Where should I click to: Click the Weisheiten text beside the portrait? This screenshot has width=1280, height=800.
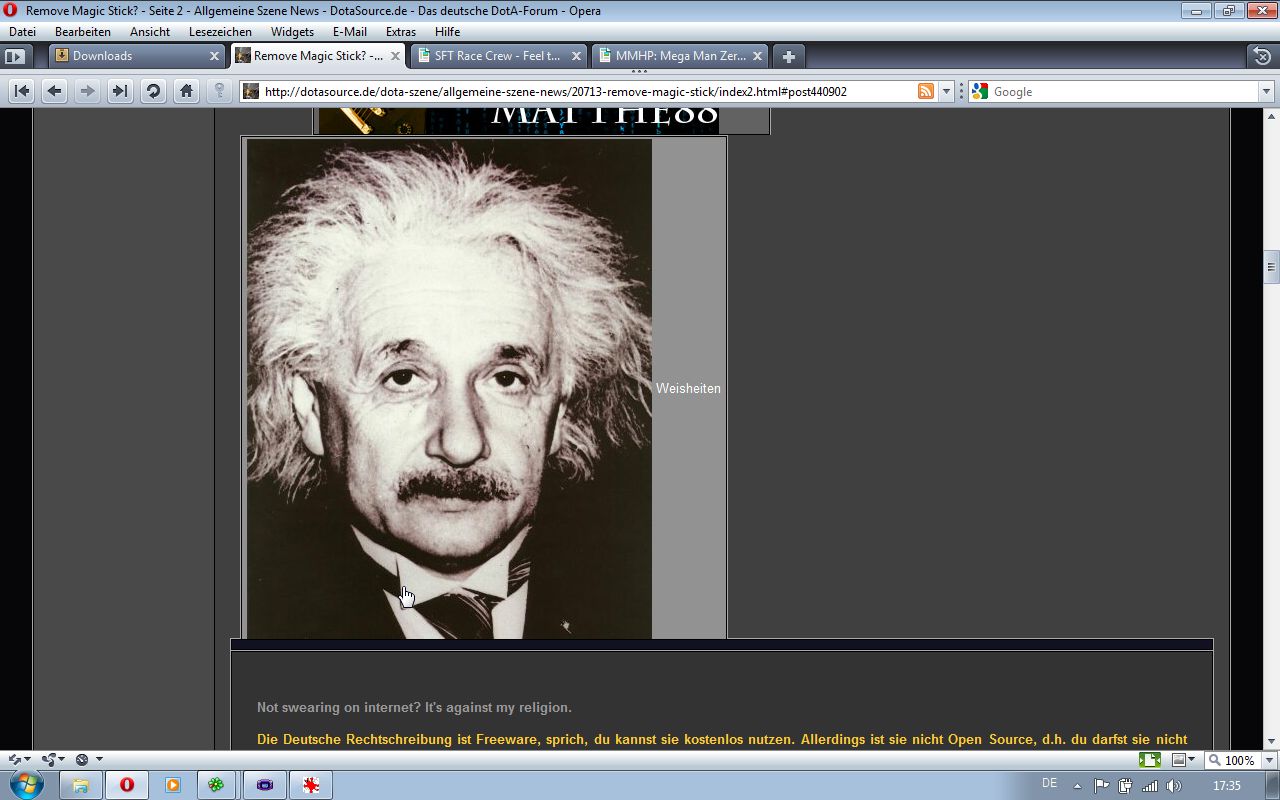688,388
